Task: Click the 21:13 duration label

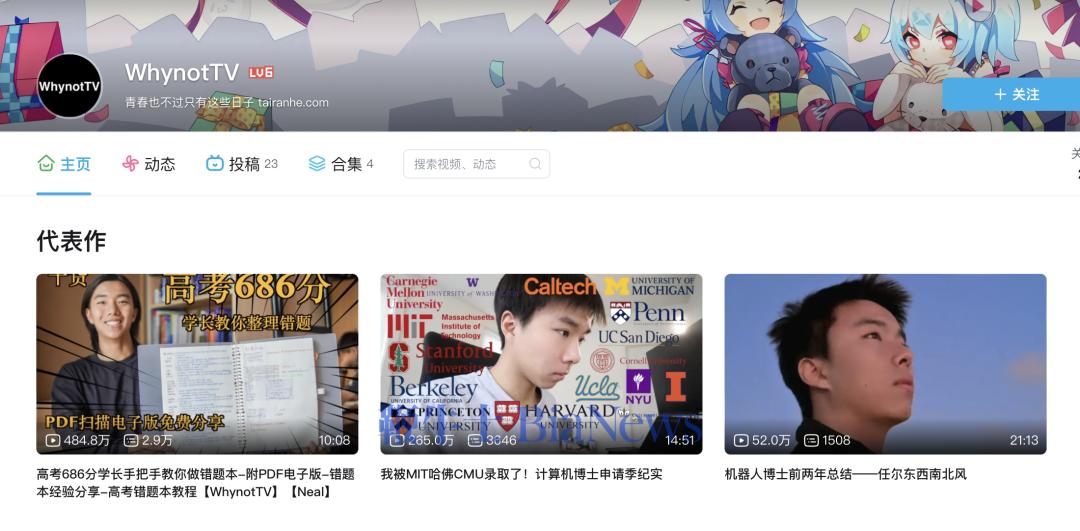Action: point(1024,440)
